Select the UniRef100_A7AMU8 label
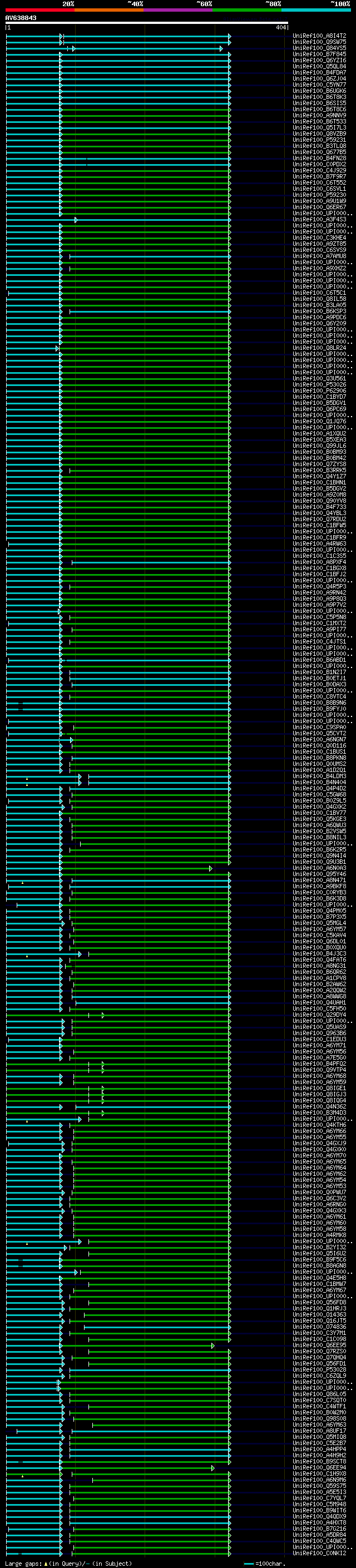 click(319, 256)
